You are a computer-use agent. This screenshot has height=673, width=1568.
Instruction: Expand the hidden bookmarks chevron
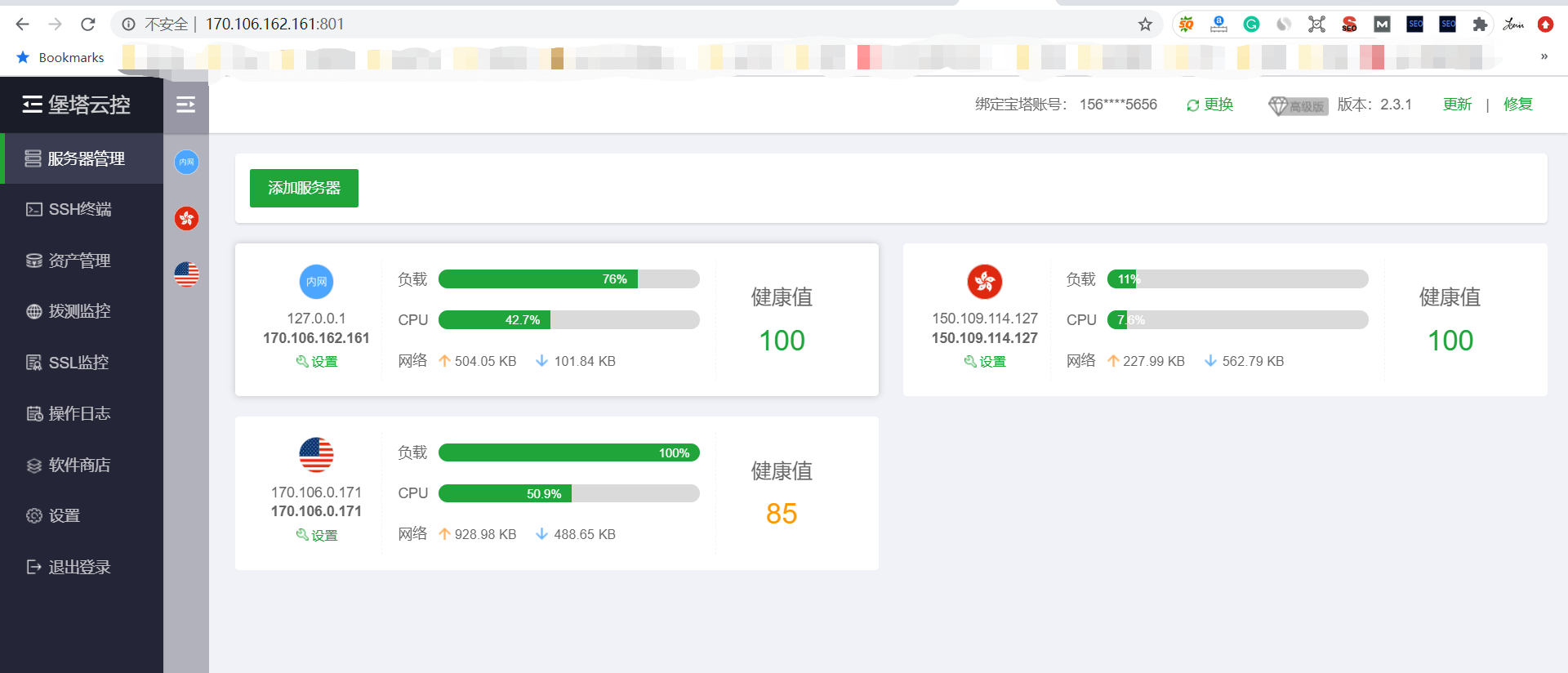pos(1544,56)
